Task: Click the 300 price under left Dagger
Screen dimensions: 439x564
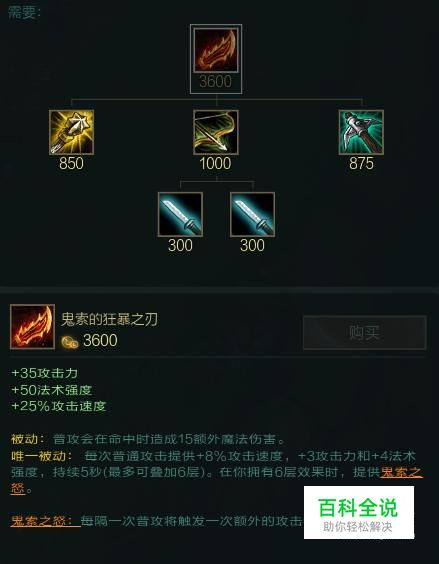Action: 180,246
